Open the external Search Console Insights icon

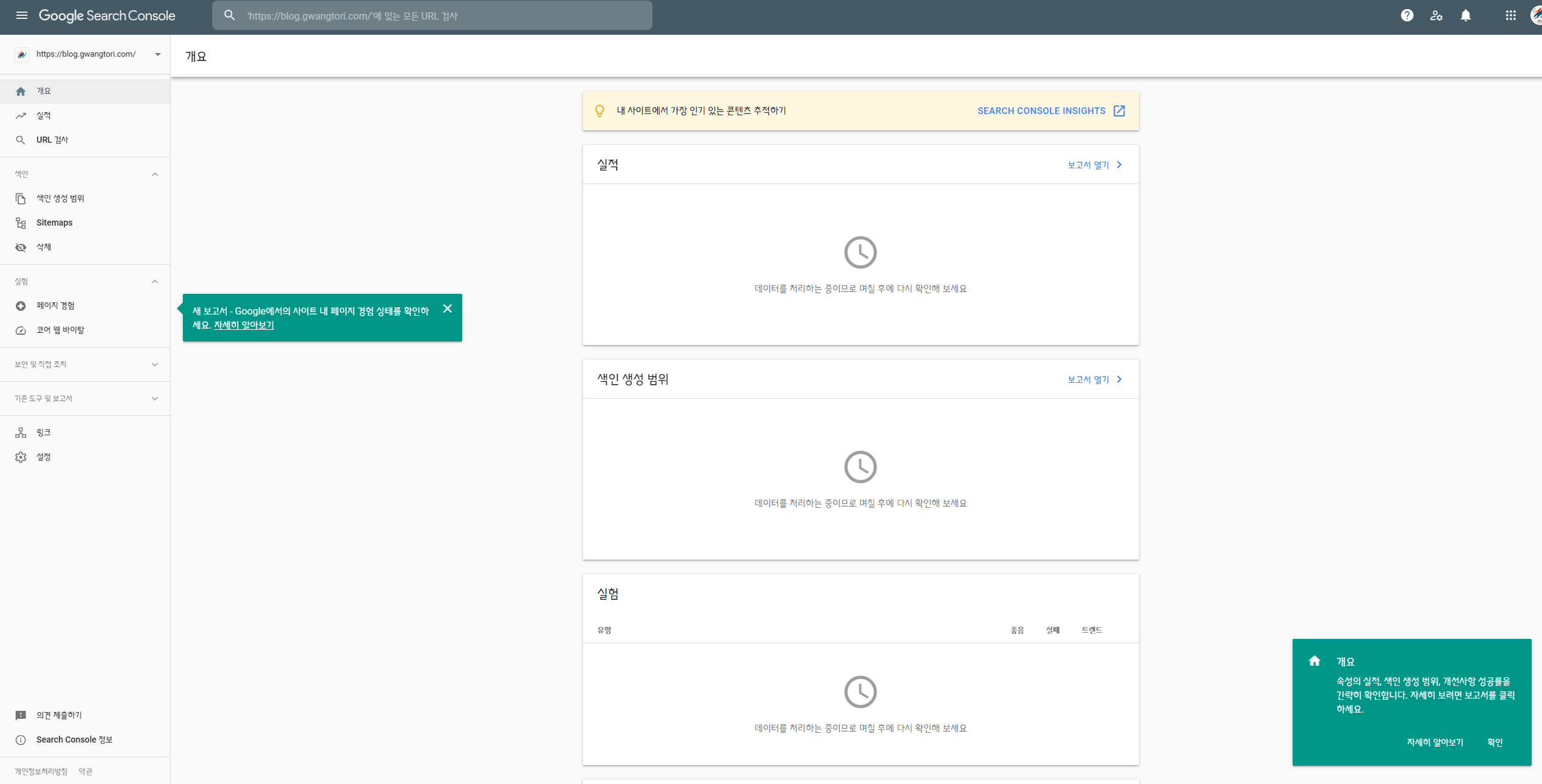coord(1119,110)
